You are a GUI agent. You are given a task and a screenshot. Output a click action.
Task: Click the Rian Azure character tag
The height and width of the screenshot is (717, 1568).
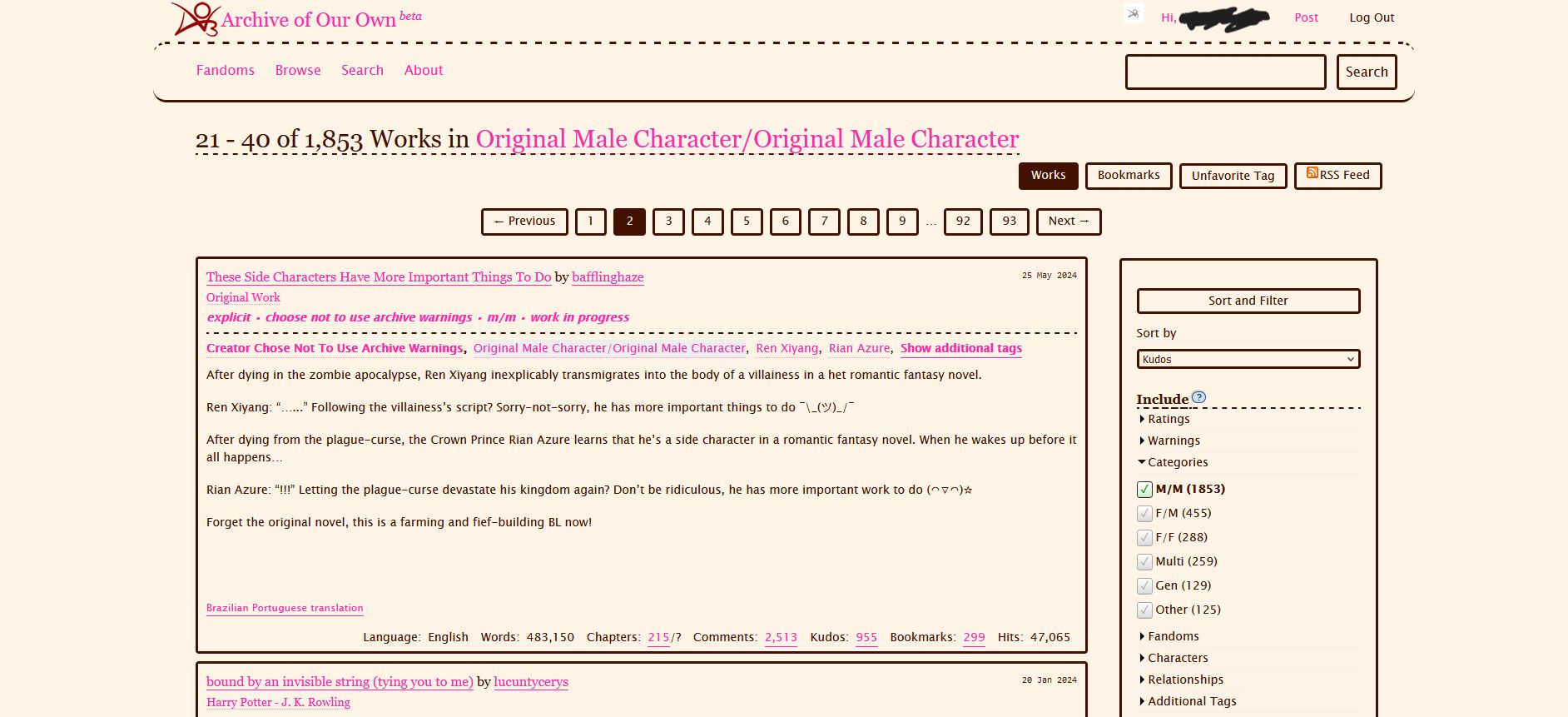860,348
